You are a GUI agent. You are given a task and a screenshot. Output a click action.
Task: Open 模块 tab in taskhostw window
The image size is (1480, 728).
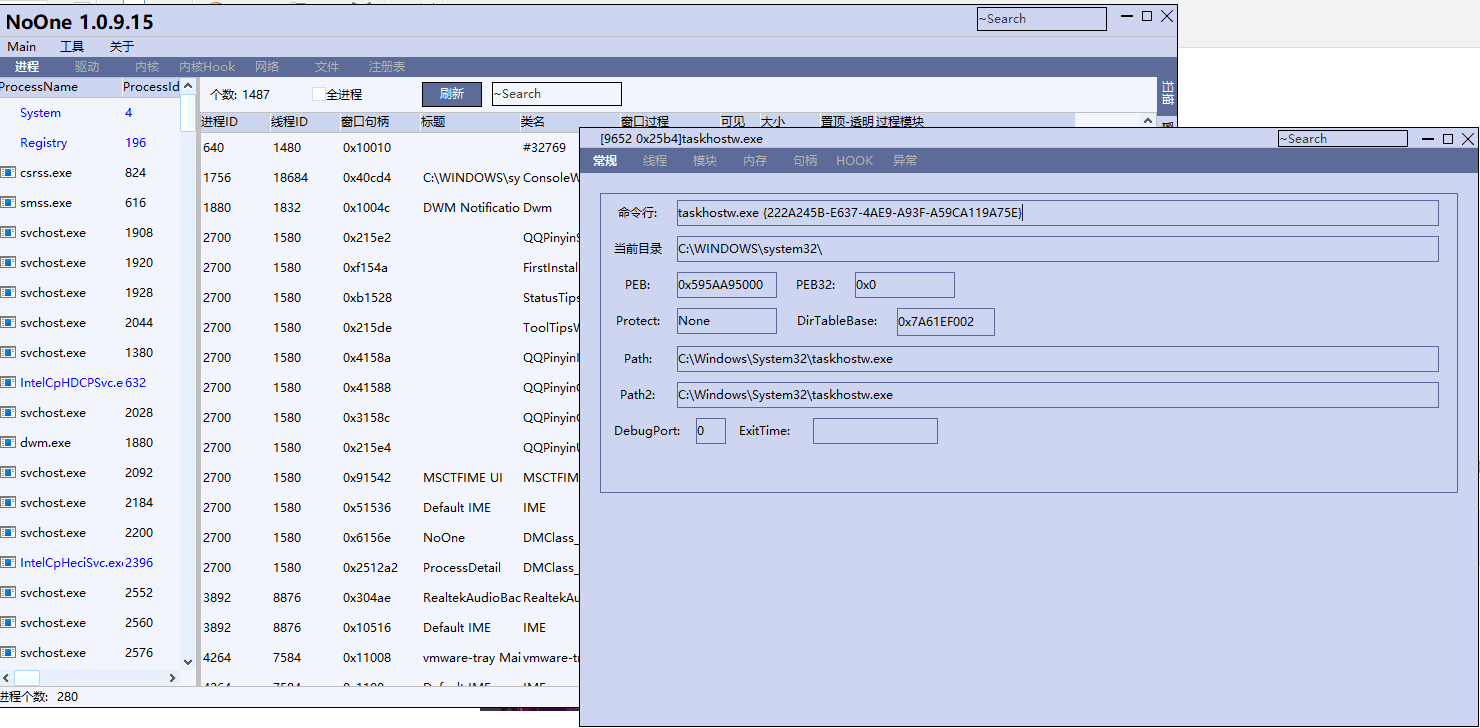click(705, 161)
